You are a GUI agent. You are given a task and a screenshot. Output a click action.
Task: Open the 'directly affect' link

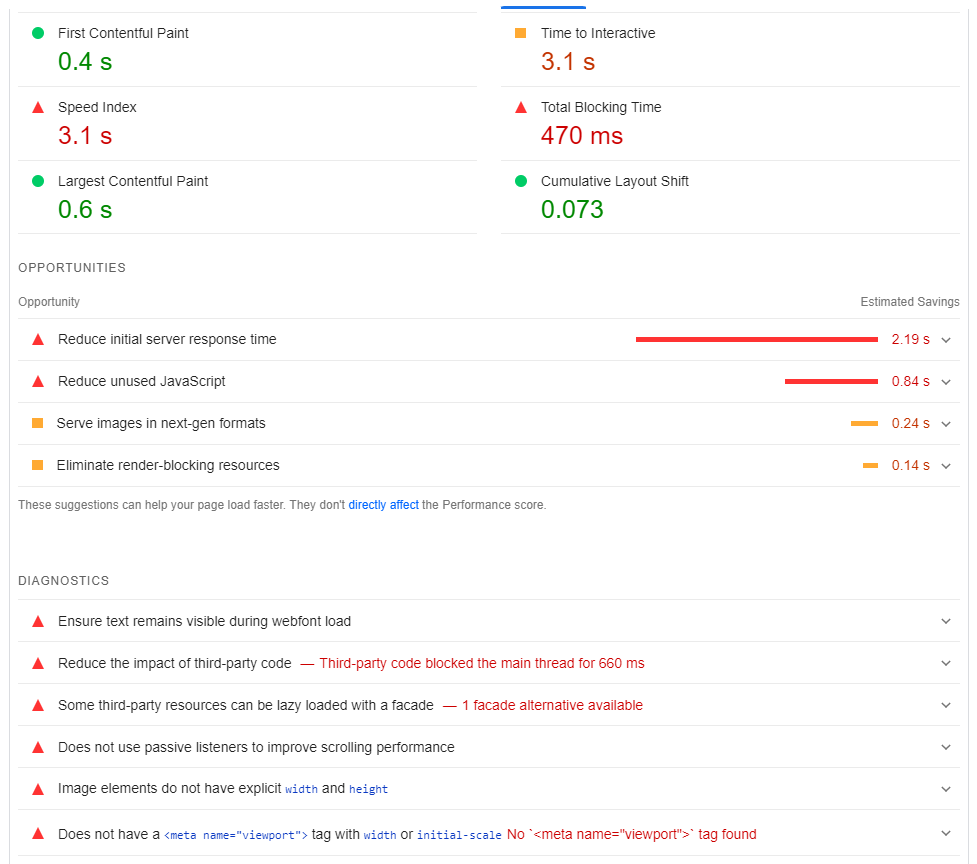(x=383, y=505)
